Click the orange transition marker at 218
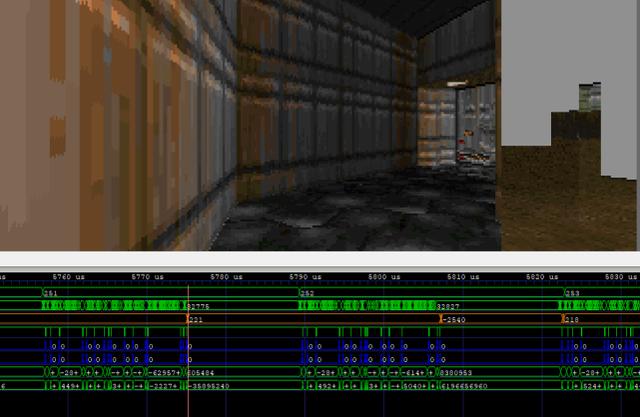Screen dimensions: 640x417 pyautogui.click(x=563, y=319)
